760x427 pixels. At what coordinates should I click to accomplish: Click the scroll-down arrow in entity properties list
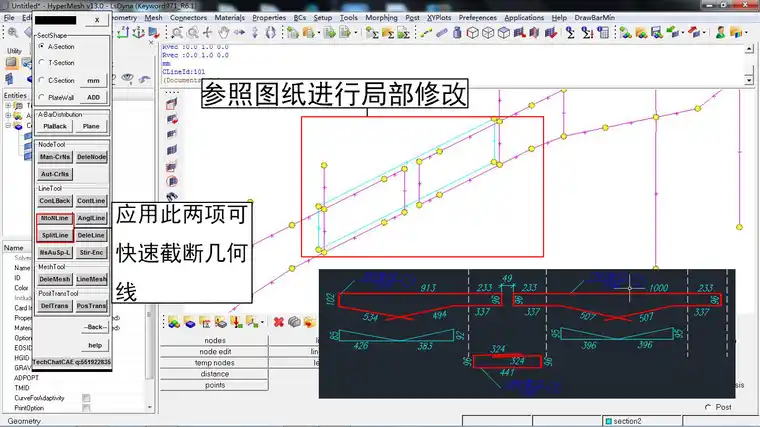(x=150, y=408)
